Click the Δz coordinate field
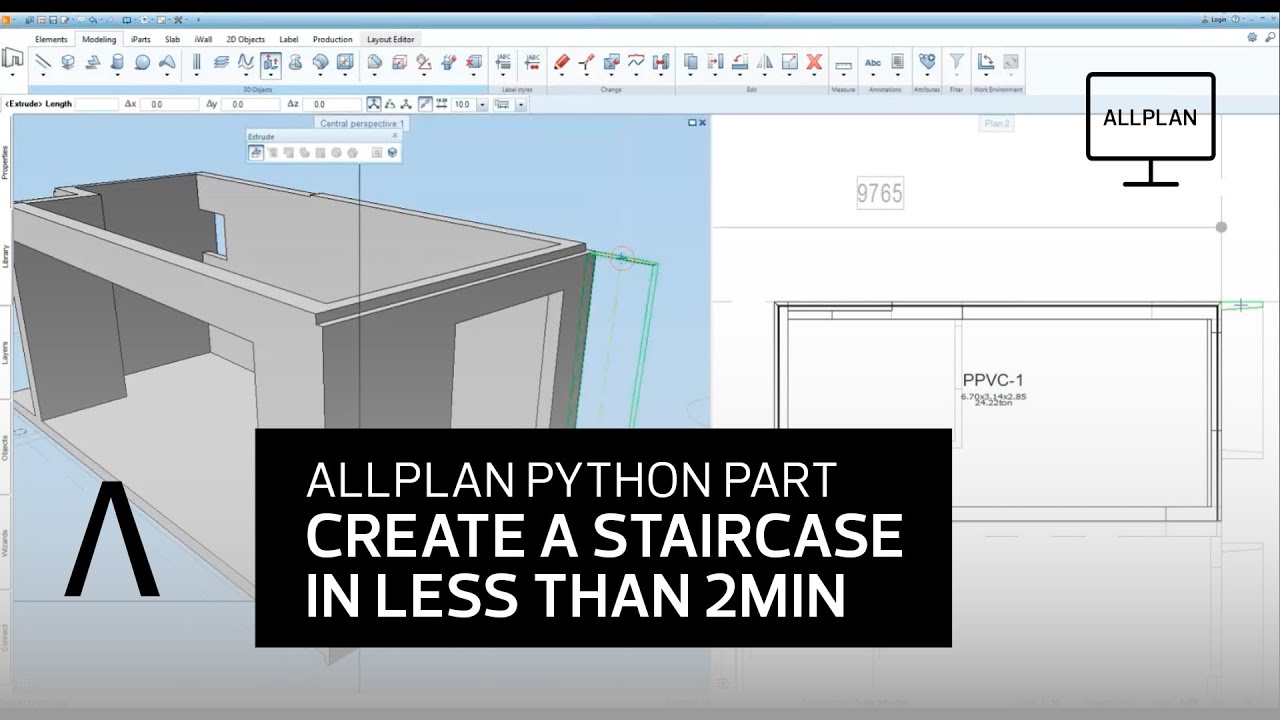The image size is (1280, 720). coord(332,104)
